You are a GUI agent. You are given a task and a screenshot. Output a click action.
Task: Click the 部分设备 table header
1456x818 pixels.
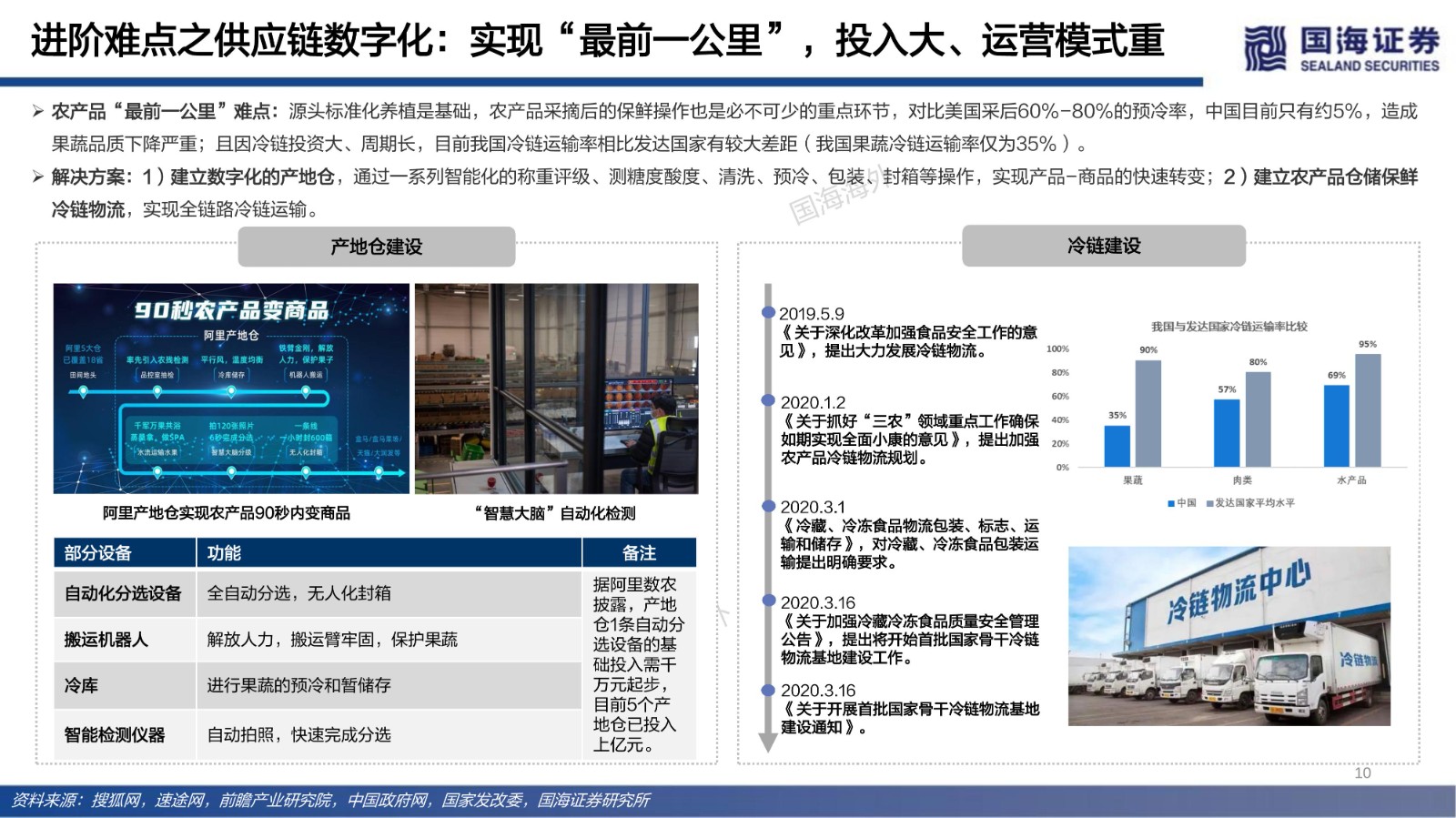125,552
